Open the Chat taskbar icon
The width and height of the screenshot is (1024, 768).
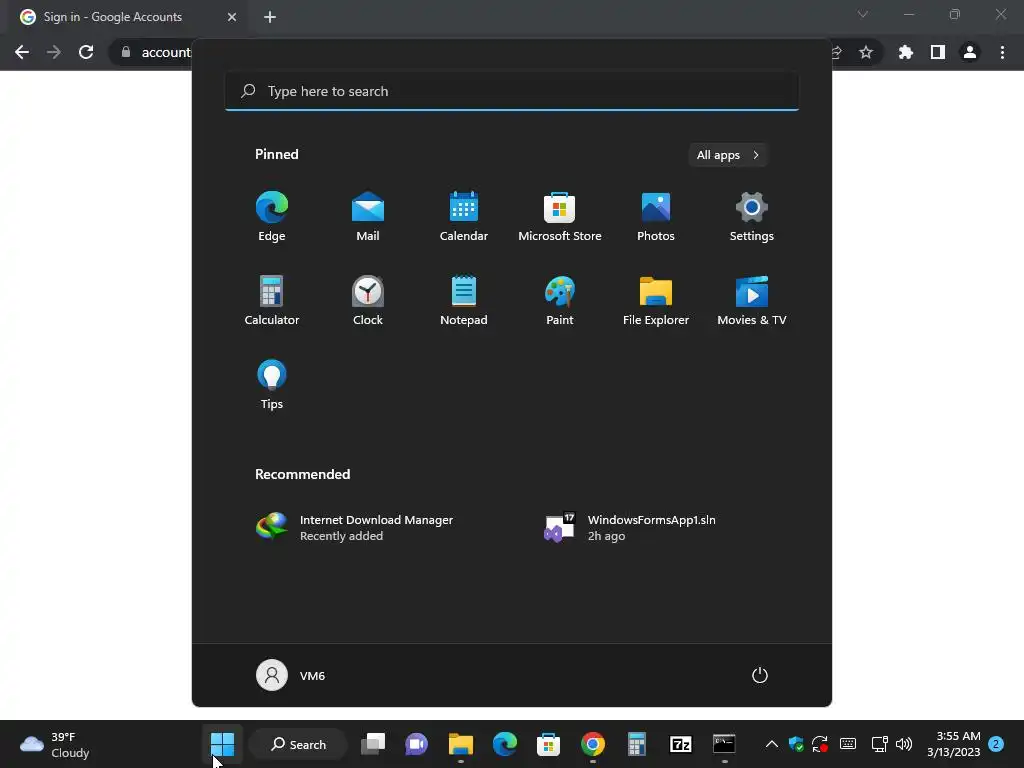click(417, 744)
